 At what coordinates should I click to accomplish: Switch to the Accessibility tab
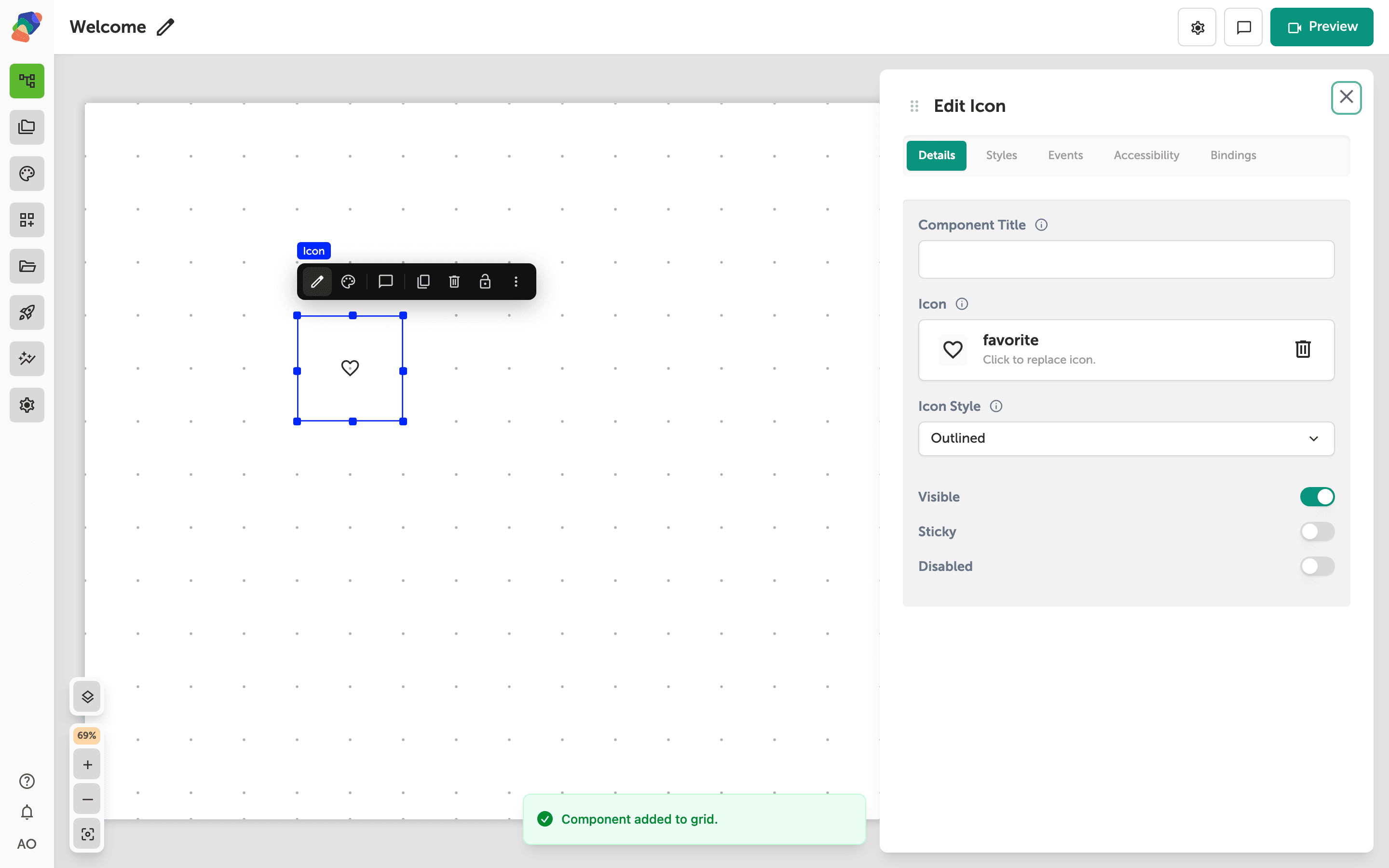[x=1146, y=155]
